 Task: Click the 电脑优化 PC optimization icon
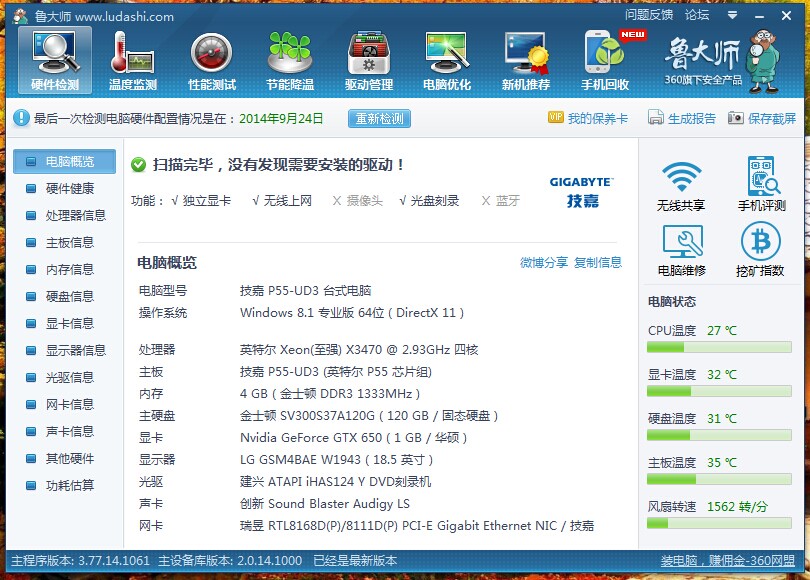coord(447,60)
